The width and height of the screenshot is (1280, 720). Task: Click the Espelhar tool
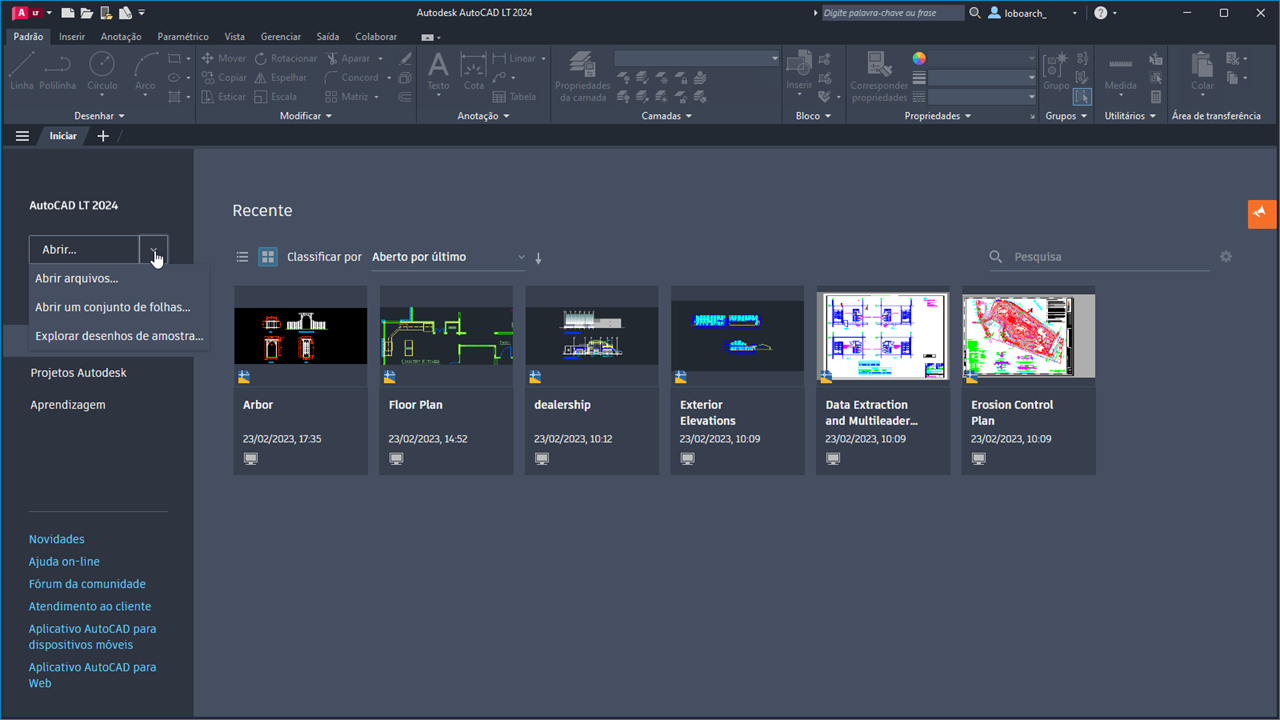click(x=281, y=77)
